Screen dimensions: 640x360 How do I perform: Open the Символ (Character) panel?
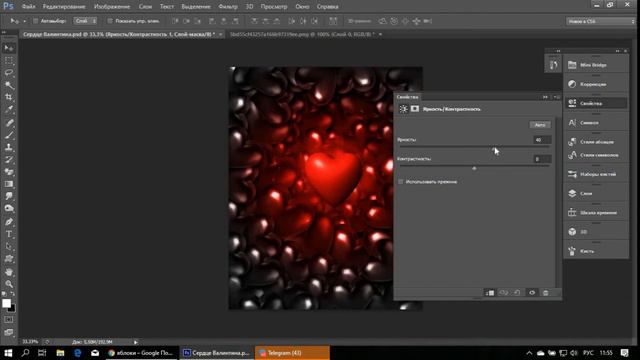pos(596,122)
